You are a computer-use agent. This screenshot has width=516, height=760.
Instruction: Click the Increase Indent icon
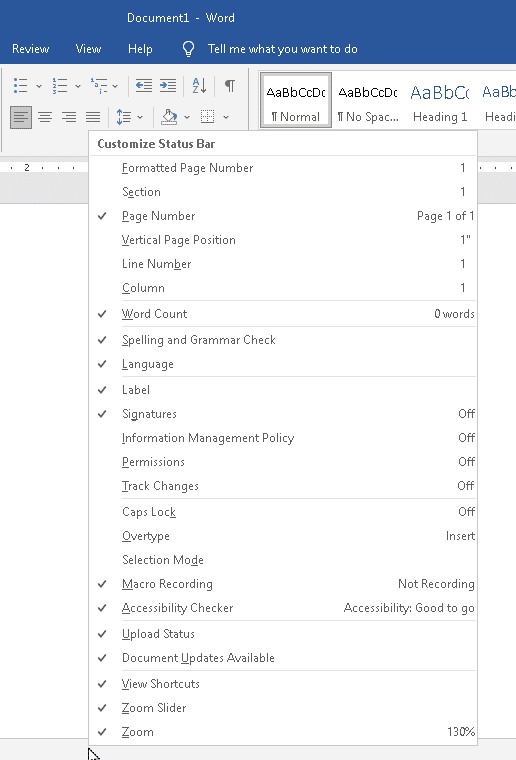click(x=168, y=86)
